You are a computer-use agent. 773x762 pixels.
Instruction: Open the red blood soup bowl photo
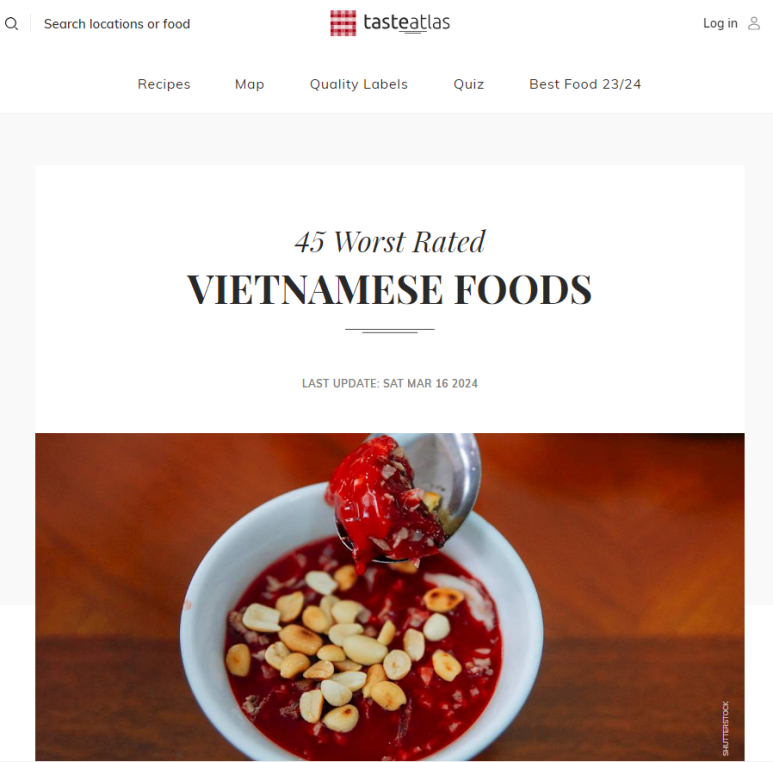389,597
